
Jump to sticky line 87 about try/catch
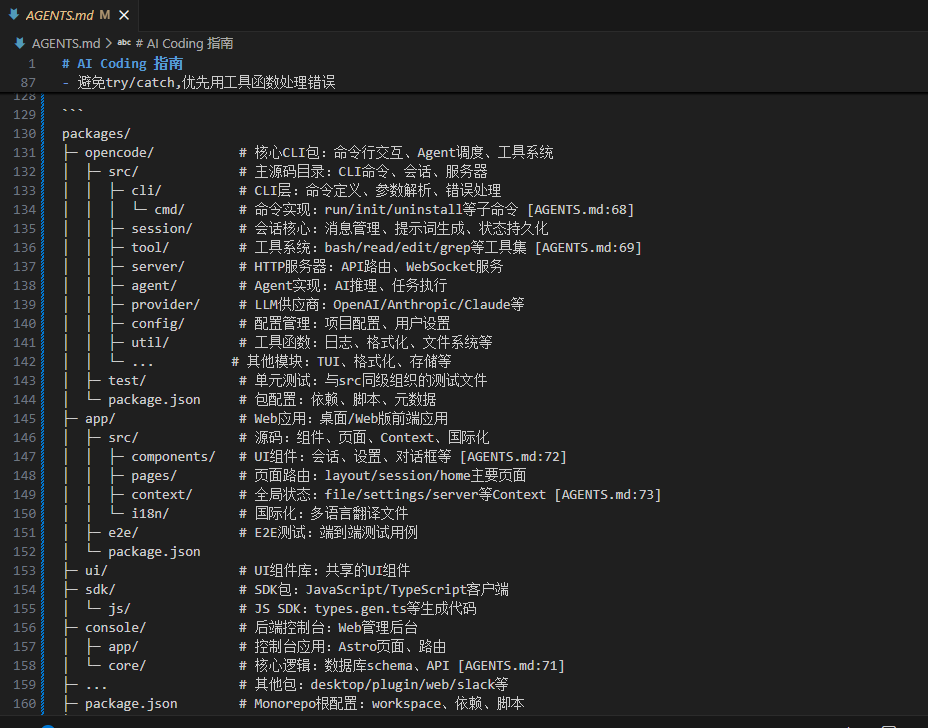(x=198, y=82)
